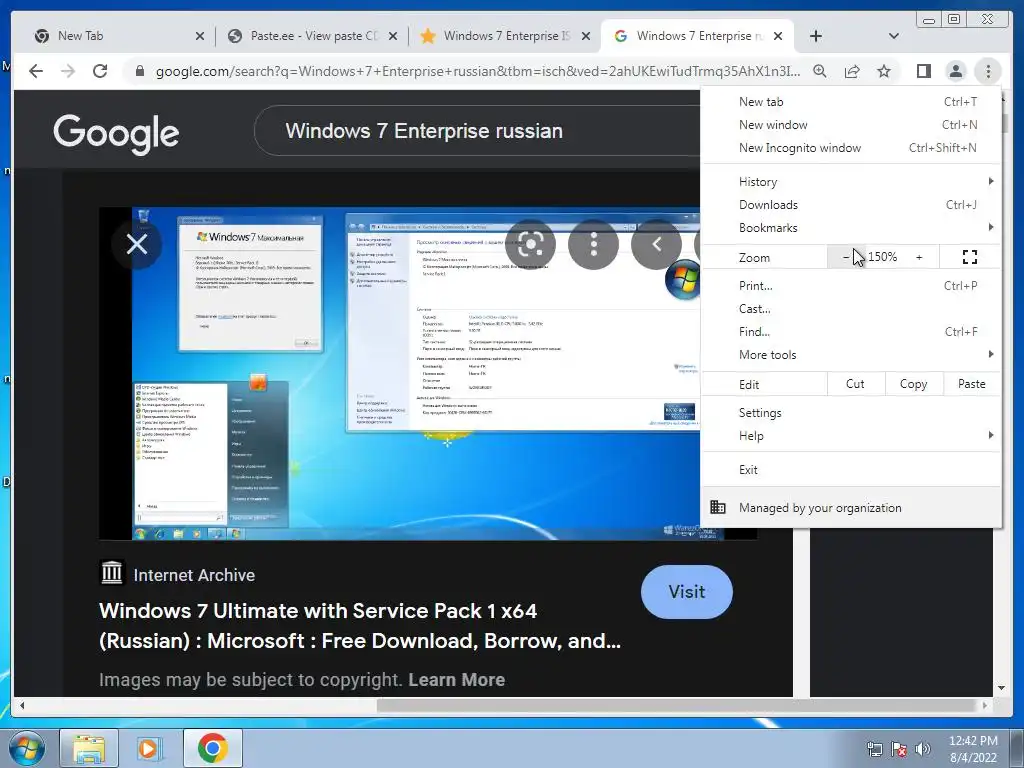The image size is (1024, 768).
Task: Click the volume speaker tray icon
Action: point(922,749)
